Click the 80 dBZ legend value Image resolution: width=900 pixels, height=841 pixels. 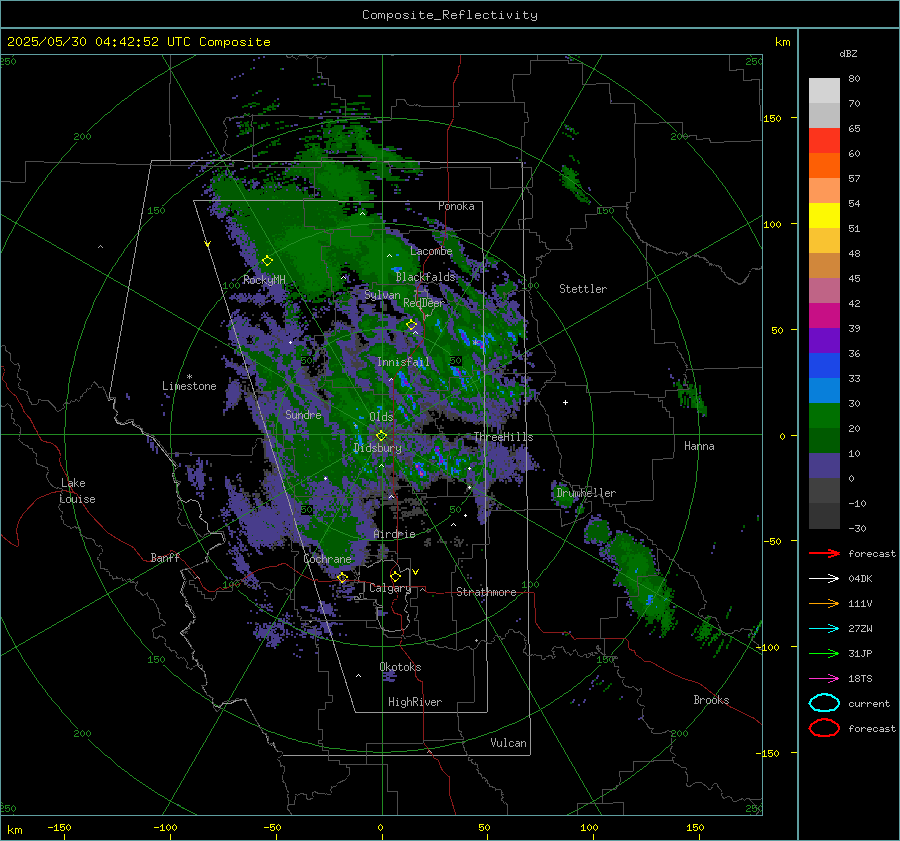click(854, 79)
